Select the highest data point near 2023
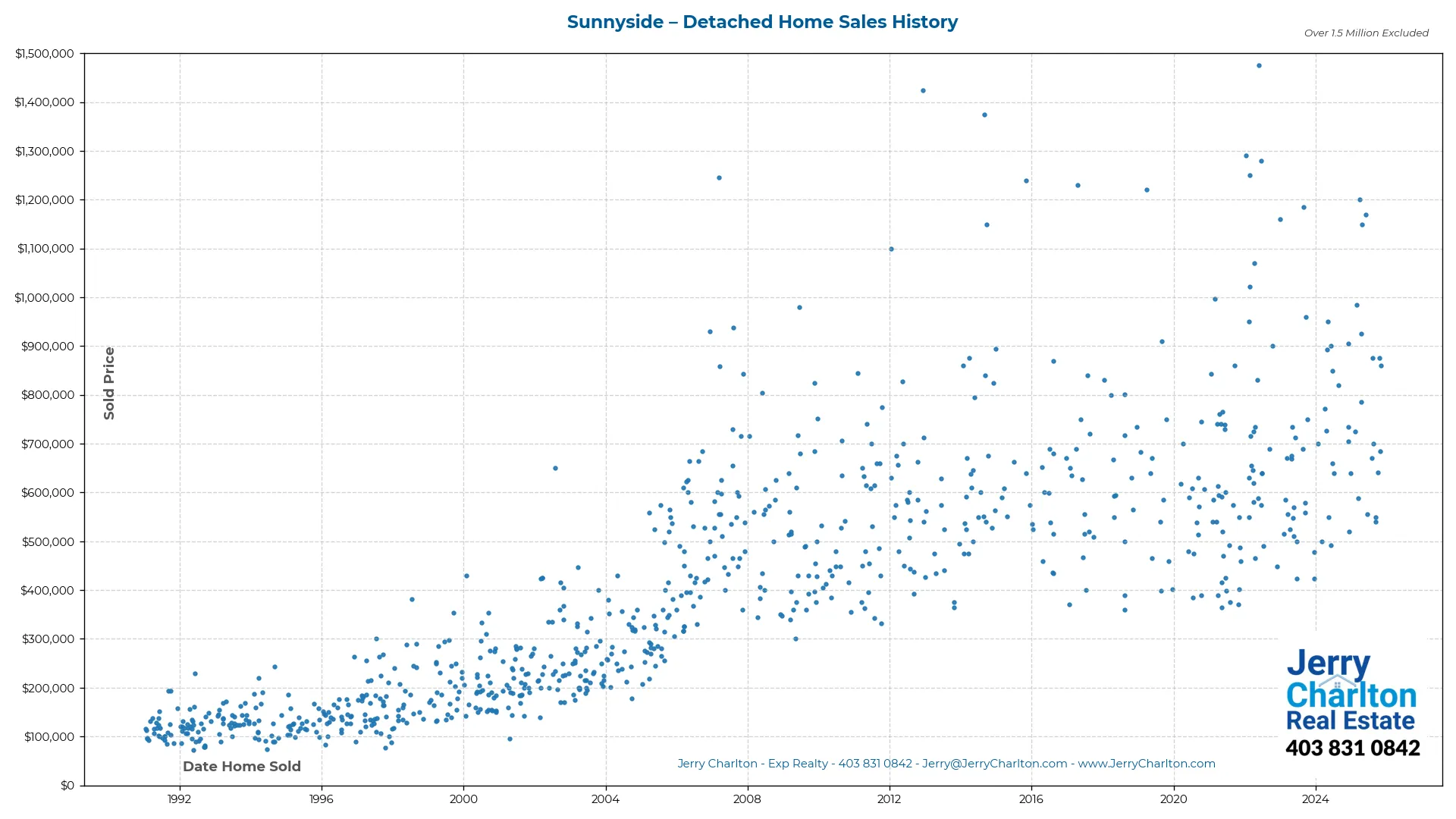This screenshot has width=1456, height=819. (x=1260, y=65)
